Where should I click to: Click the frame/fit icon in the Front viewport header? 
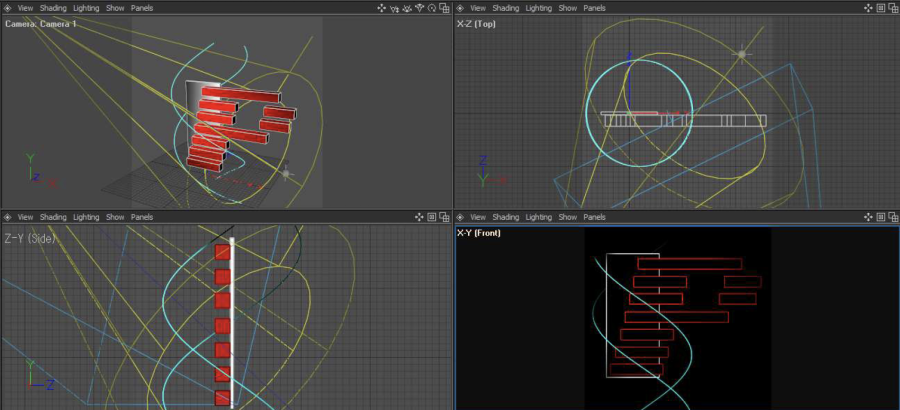pos(881,217)
